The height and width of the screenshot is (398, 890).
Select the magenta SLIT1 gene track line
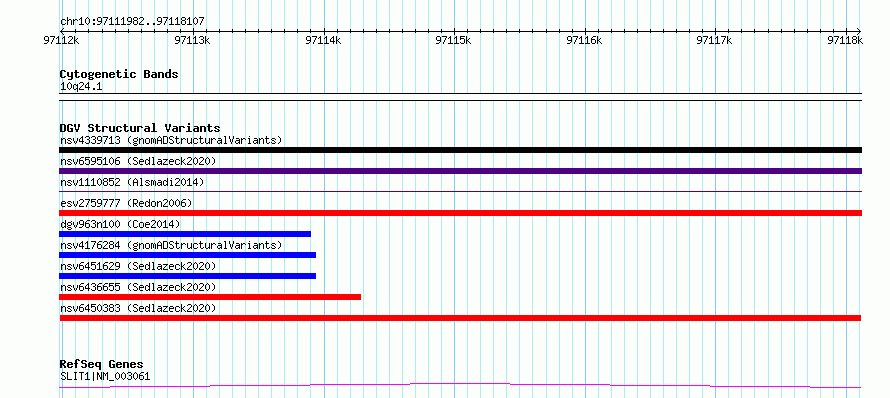coord(460,386)
